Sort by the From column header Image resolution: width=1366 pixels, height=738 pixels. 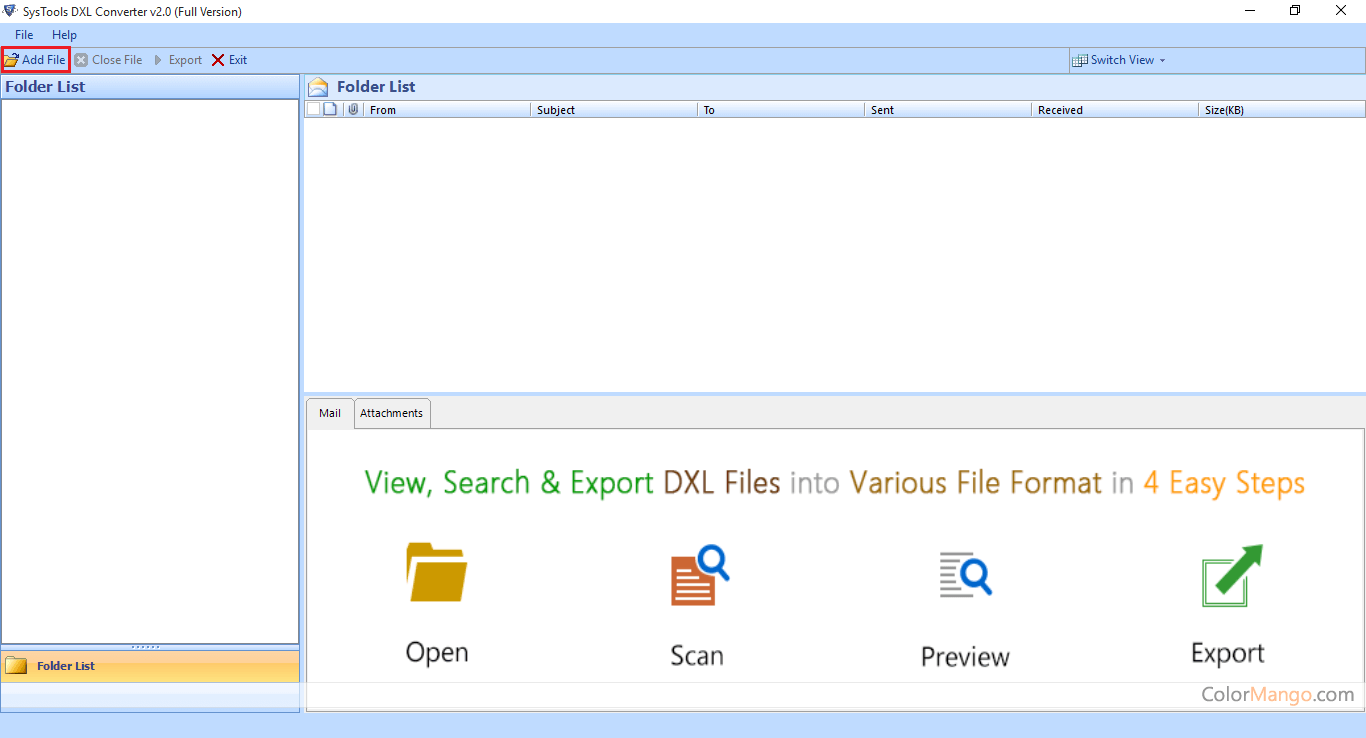coord(446,110)
